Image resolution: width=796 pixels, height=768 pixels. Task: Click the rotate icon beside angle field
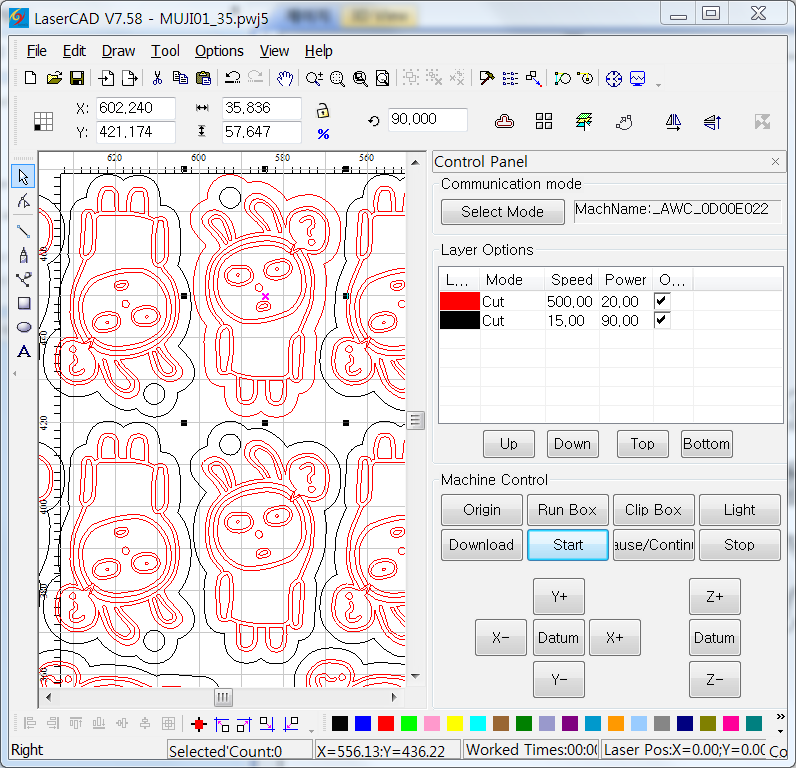(374, 121)
